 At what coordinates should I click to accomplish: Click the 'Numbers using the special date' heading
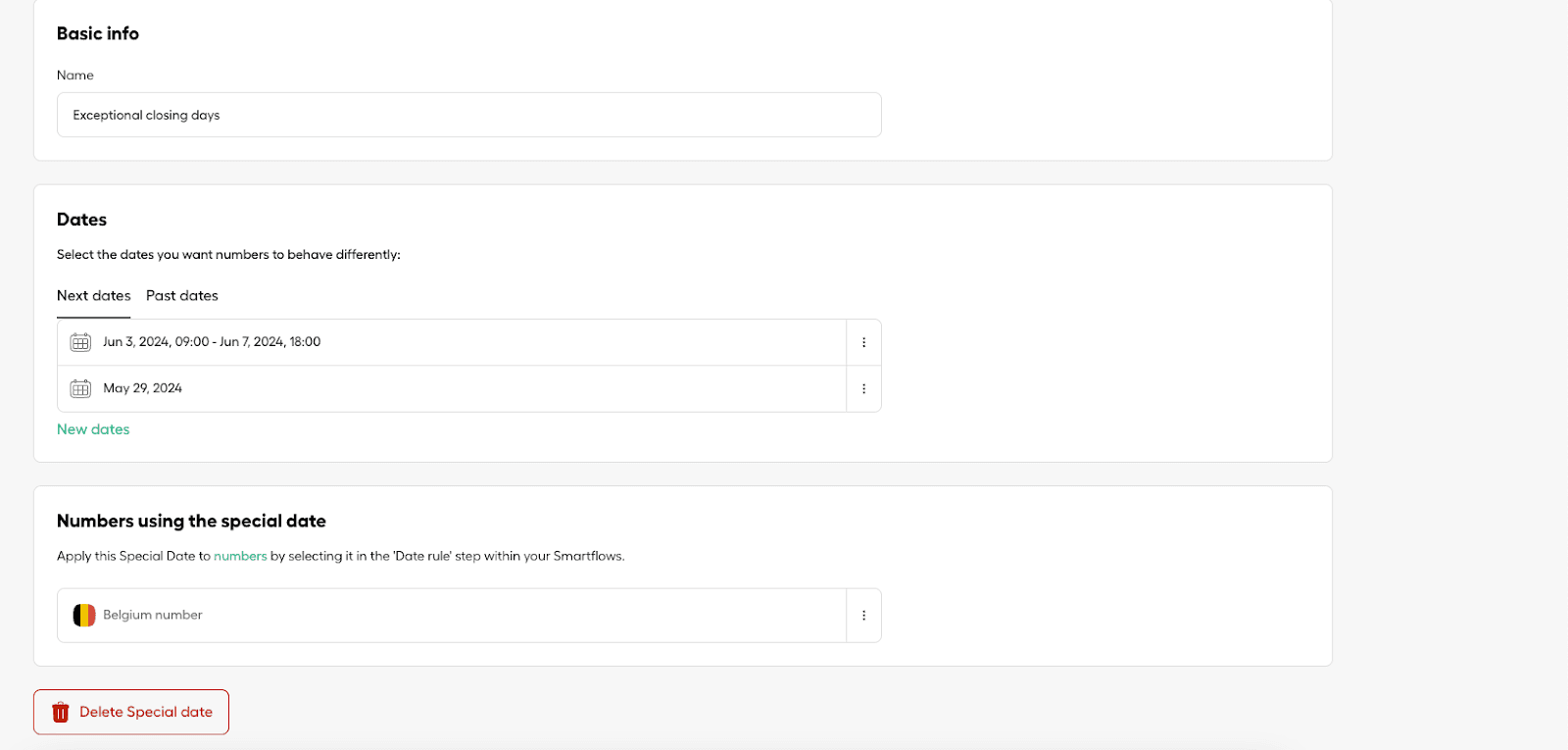tap(191, 522)
